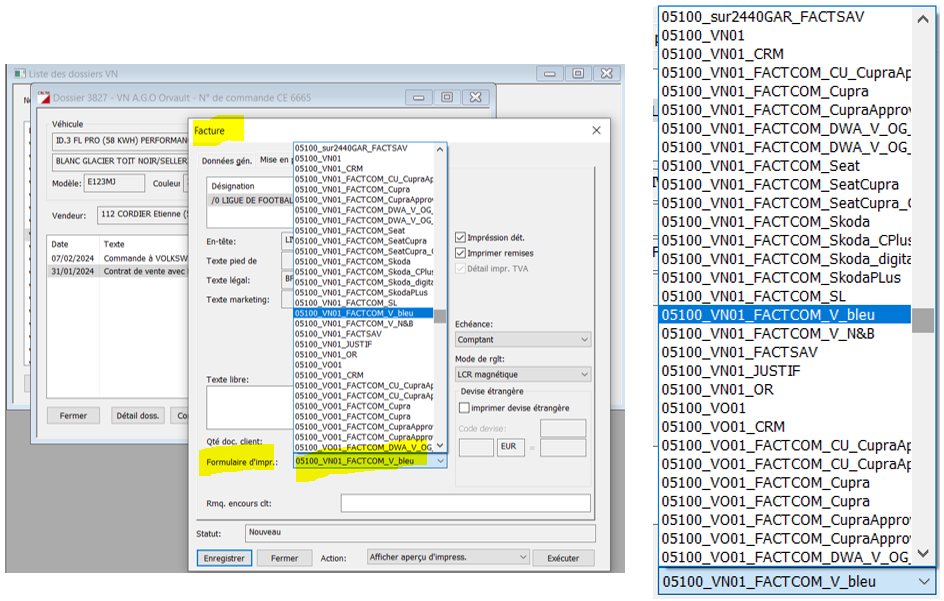Select 05100_VN01_FACTCOM_SeatCupra in the enlarged list
This screenshot has width=944, height=601.
[x=785, y=185]
